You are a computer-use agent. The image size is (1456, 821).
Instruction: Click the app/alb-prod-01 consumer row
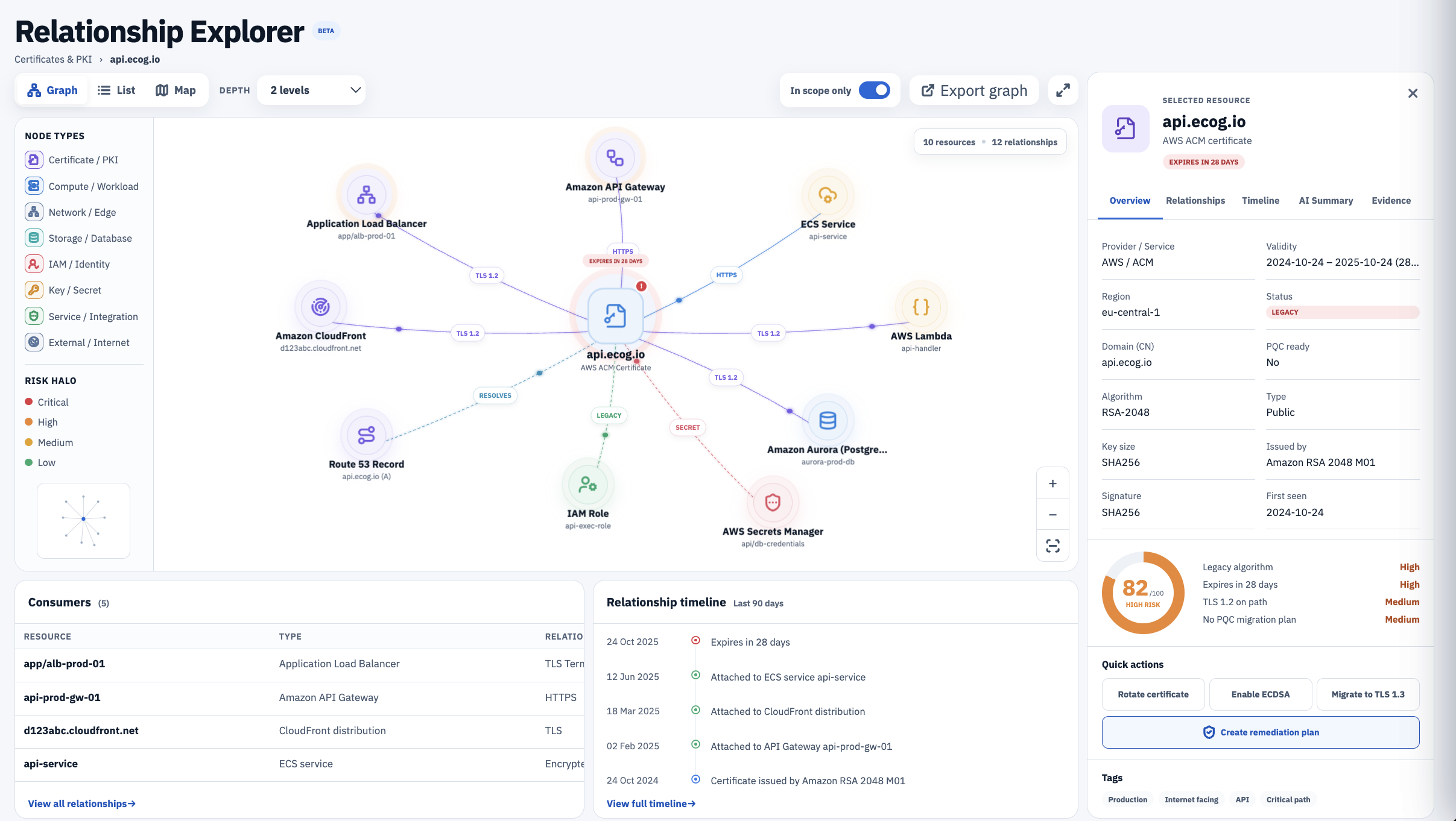[299, 664]
